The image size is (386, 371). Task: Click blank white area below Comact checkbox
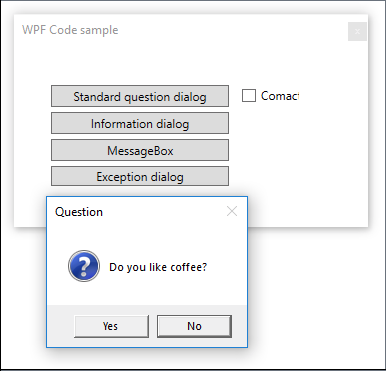(300, 150)
